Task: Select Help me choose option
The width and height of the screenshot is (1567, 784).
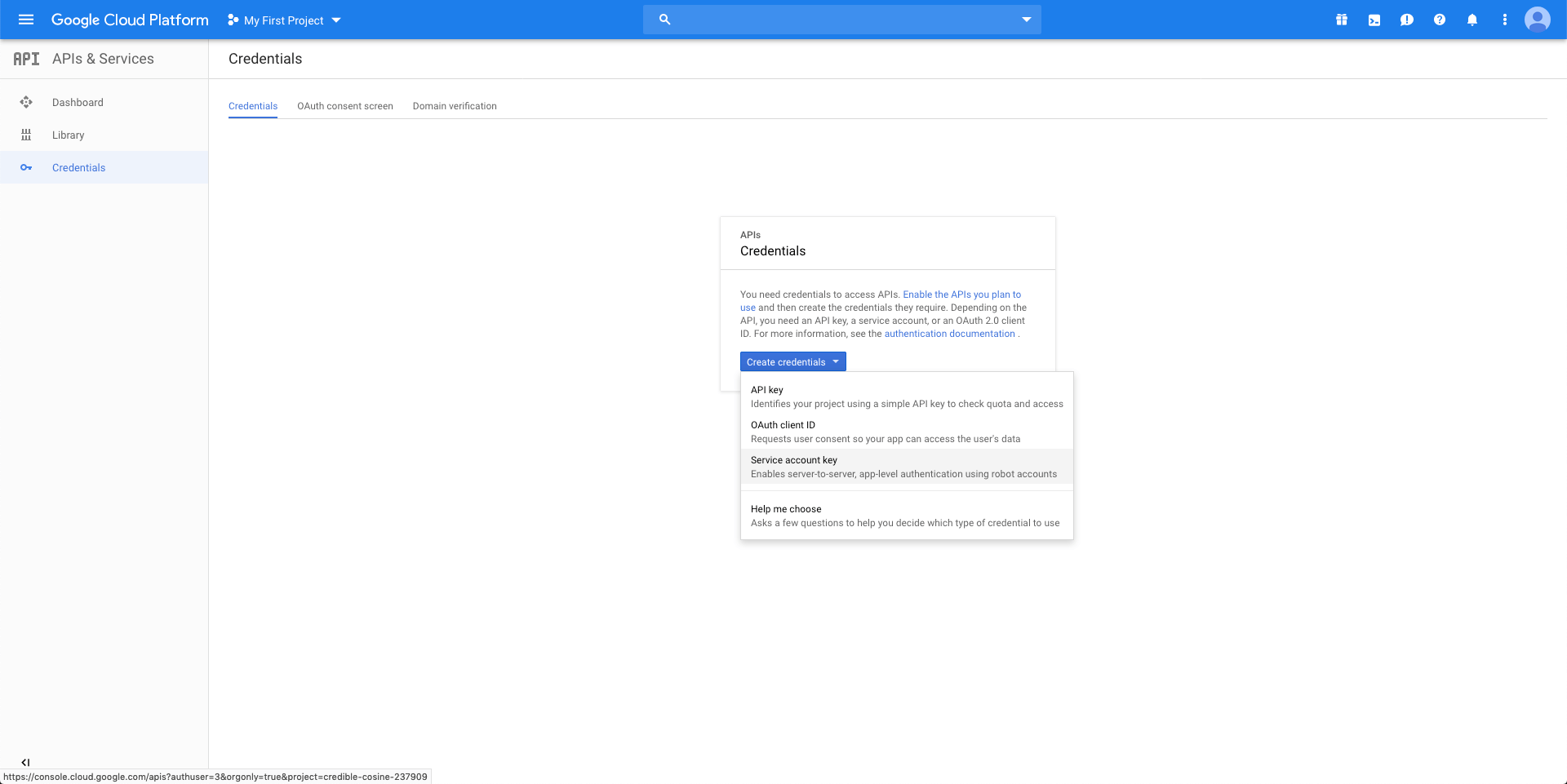Action: click(x=907, y=516)
